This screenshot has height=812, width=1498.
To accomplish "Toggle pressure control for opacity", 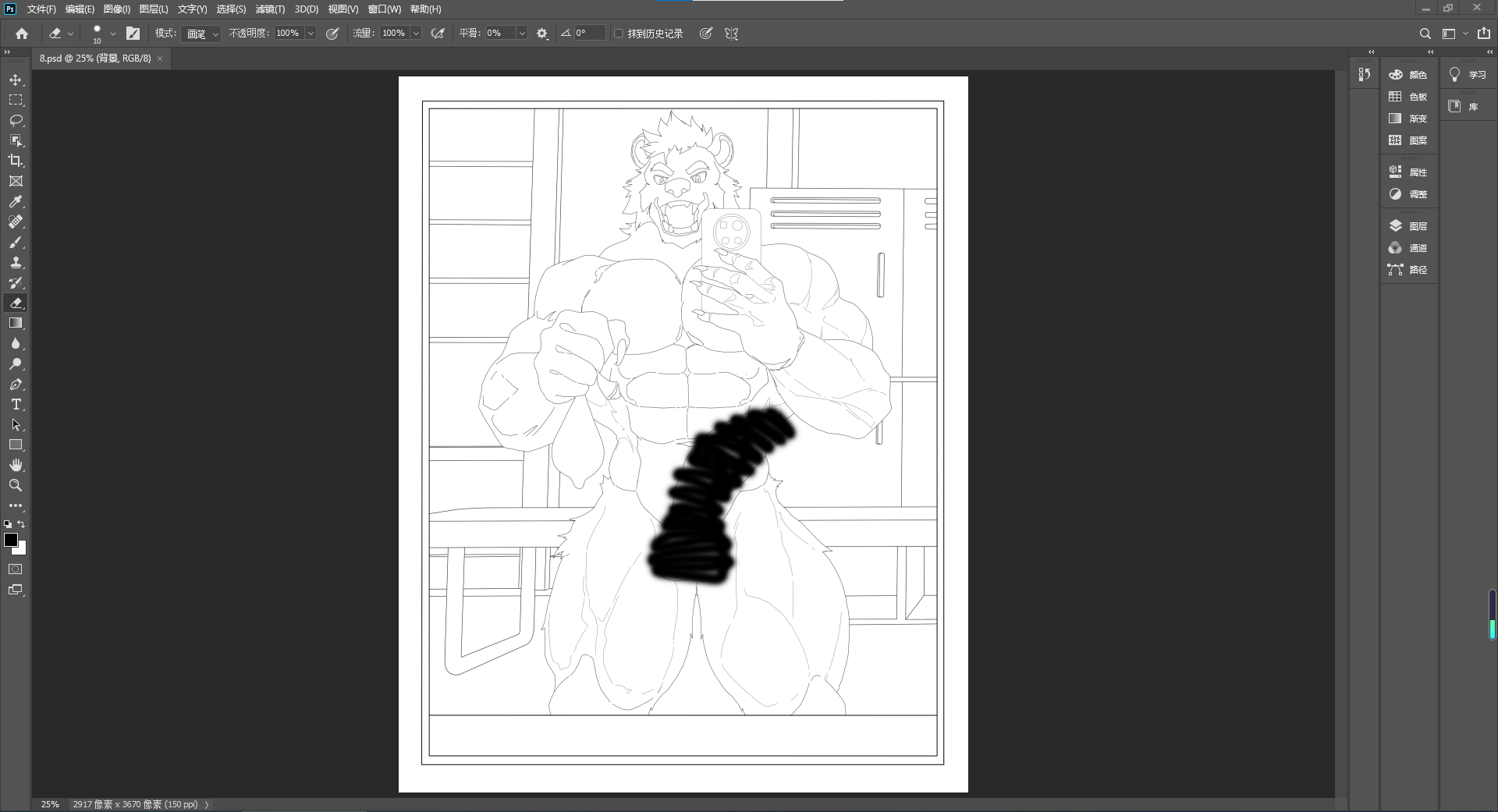I will pyautogui.click(x=332, y=34).
